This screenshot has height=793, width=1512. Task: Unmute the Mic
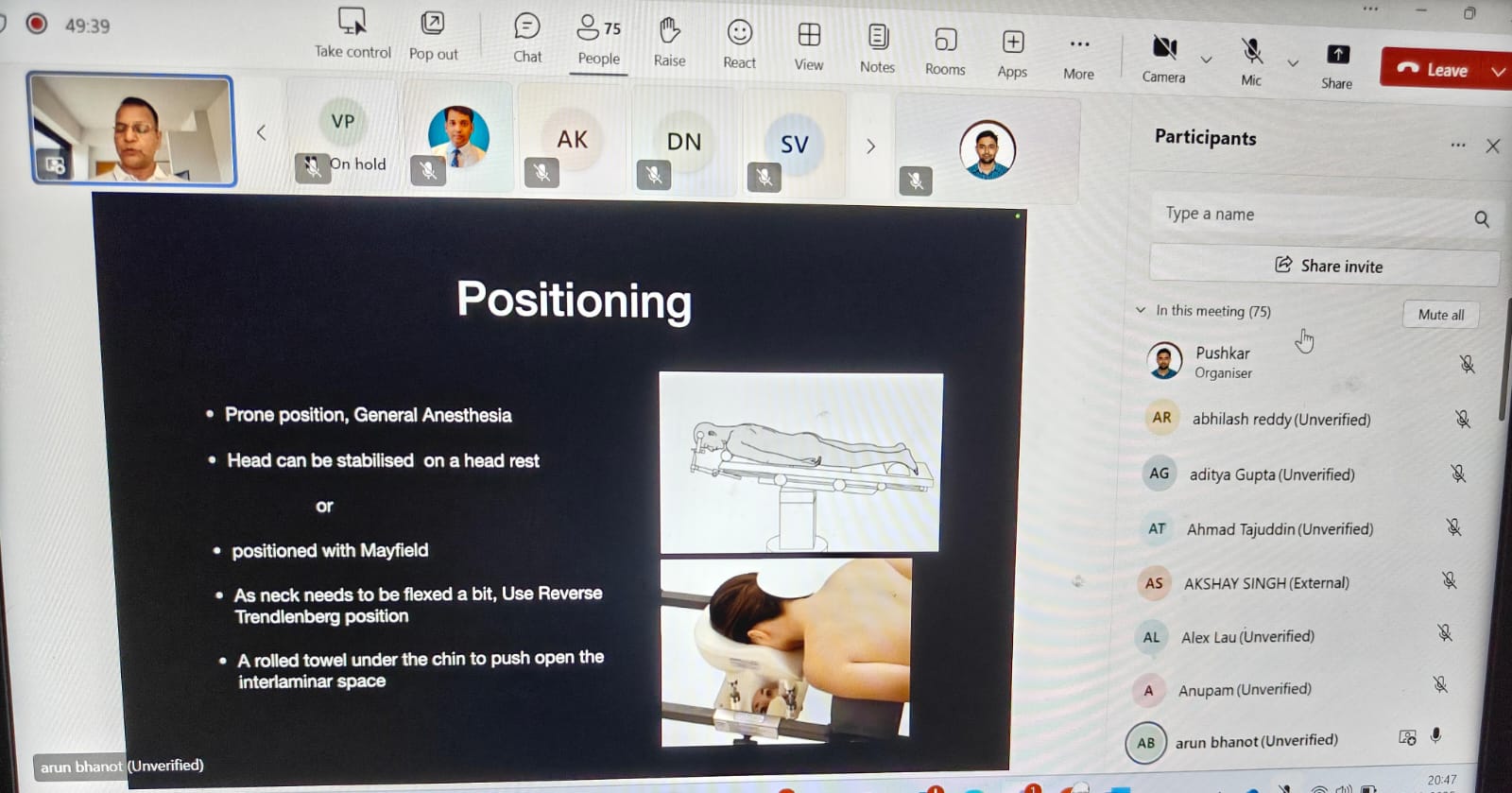[1251, 61]
